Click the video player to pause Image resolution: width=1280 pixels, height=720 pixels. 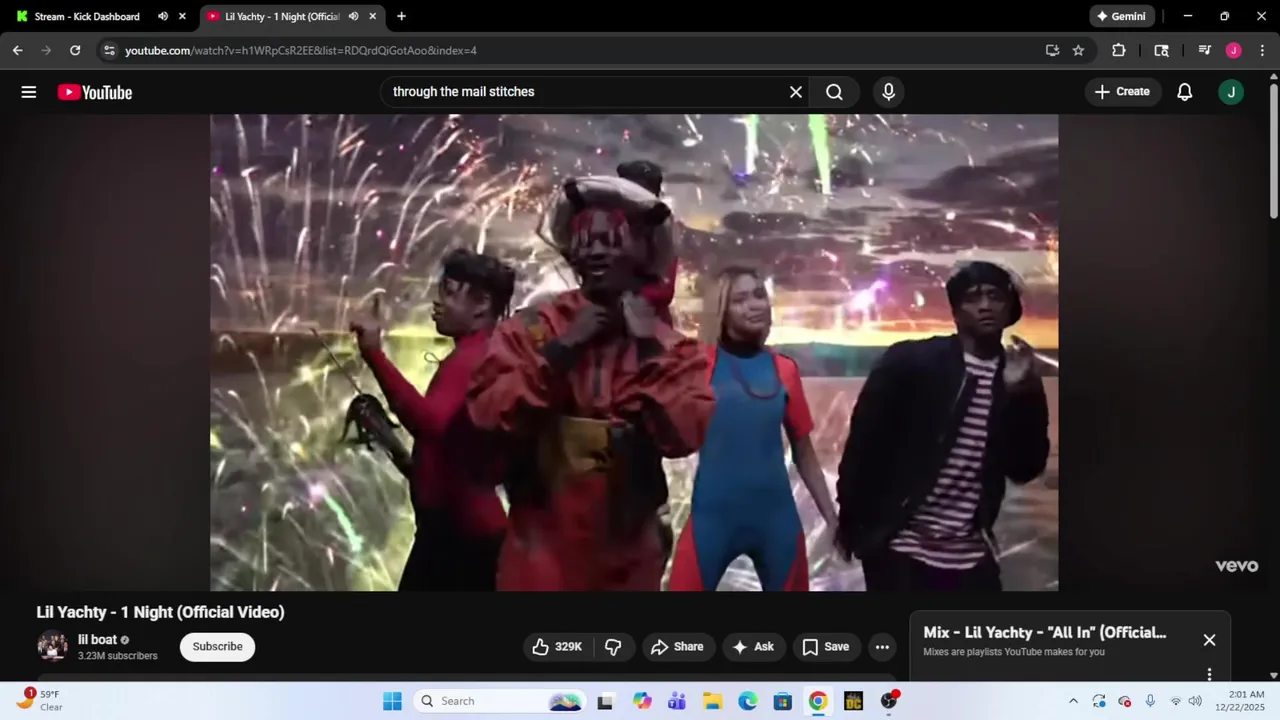pyautogui.click(x=634, y=352)
